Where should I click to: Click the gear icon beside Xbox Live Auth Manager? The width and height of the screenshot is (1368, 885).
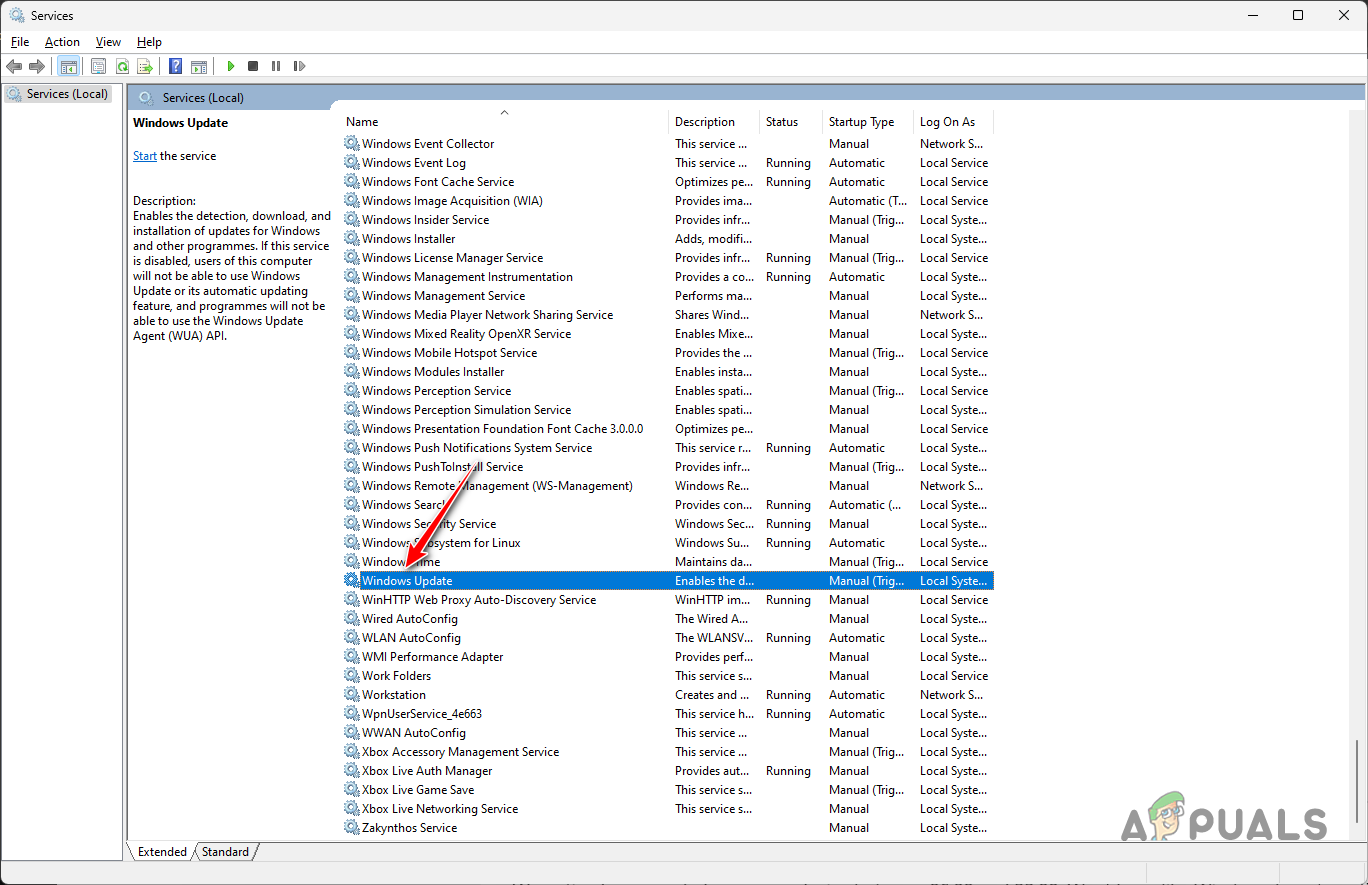pyautogui.click(x=351, y=771)
